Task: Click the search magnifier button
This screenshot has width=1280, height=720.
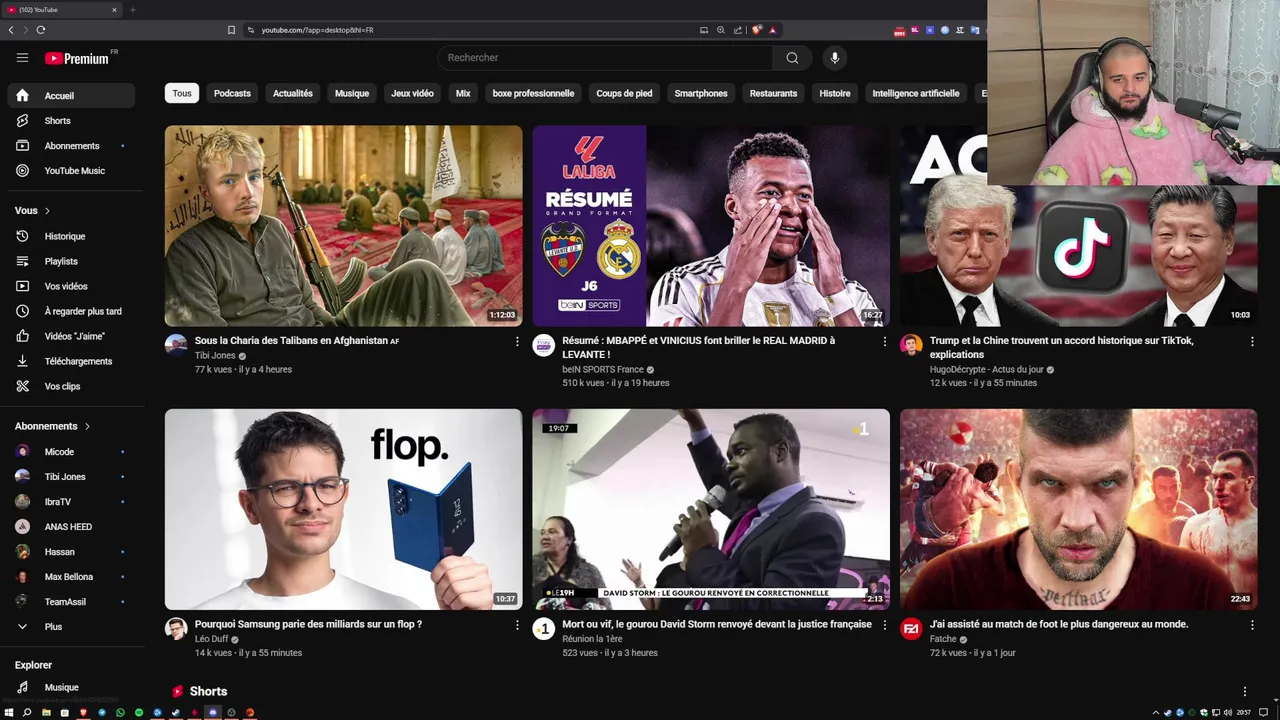Action: click(792, 58)
